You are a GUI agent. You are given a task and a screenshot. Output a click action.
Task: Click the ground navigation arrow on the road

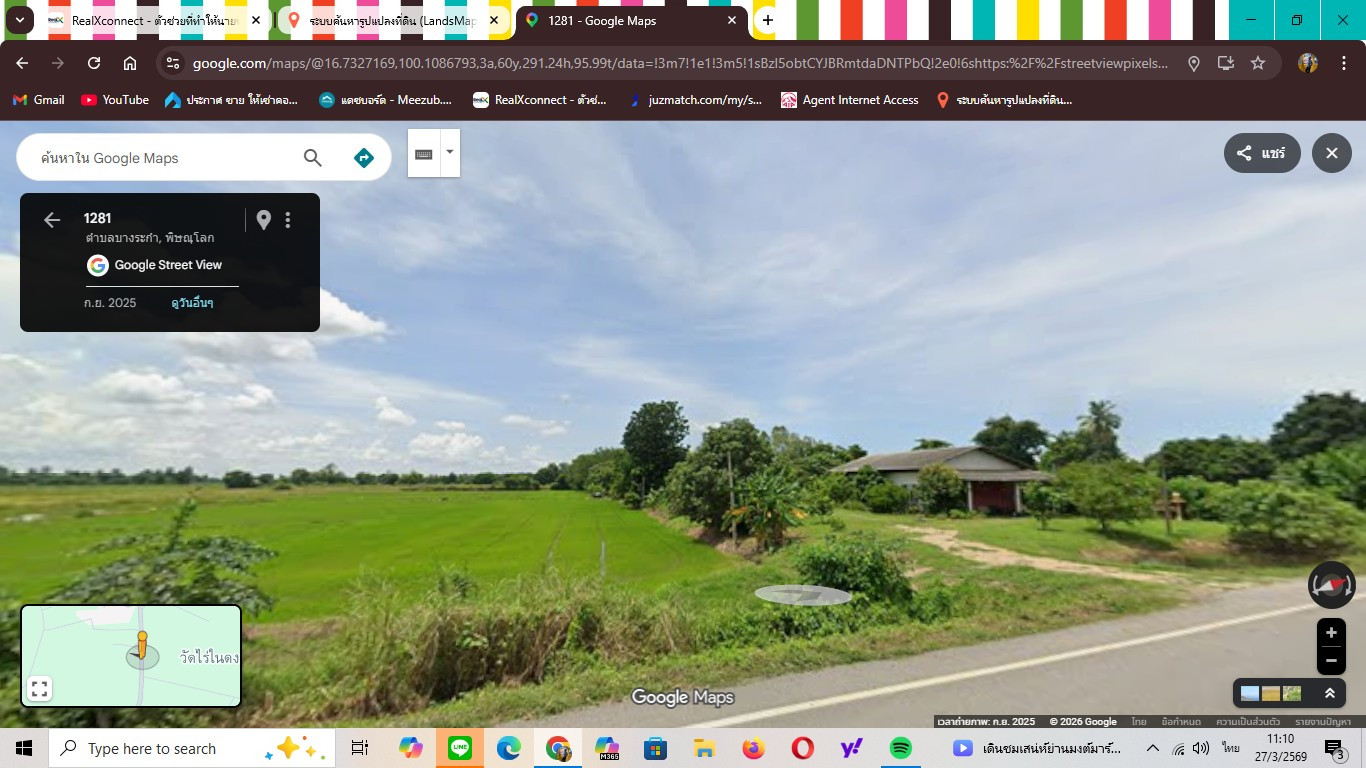click(x=803, y=595)
